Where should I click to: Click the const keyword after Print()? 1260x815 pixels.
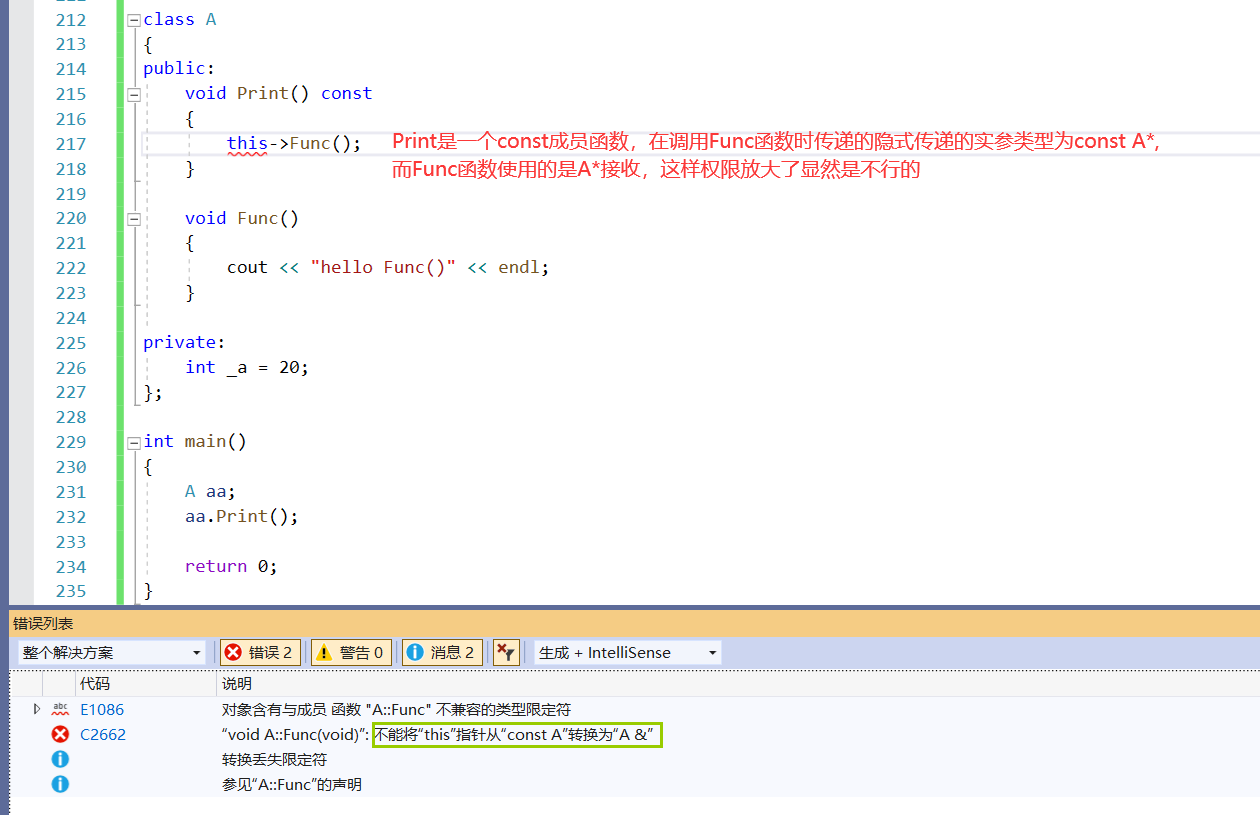(346, 93)
